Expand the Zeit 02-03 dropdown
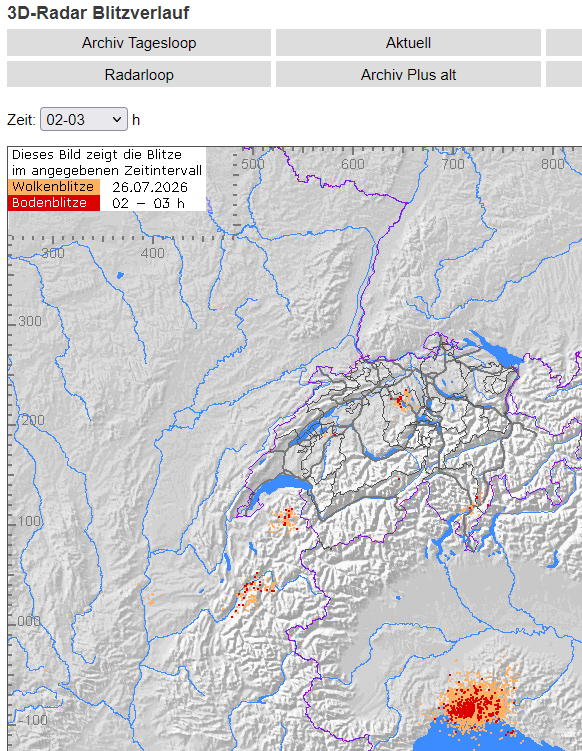The image size is (582, 751). pyautogui.click(x=84, y=119)
